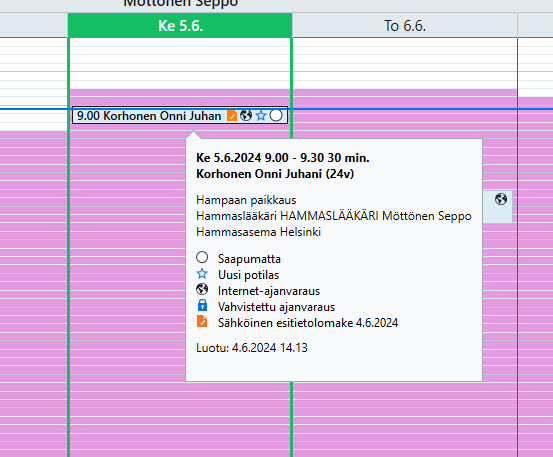Click the globe icon on Korhonen appointment
Viewport: 553px width, 457px height.
tap(246, 115)
